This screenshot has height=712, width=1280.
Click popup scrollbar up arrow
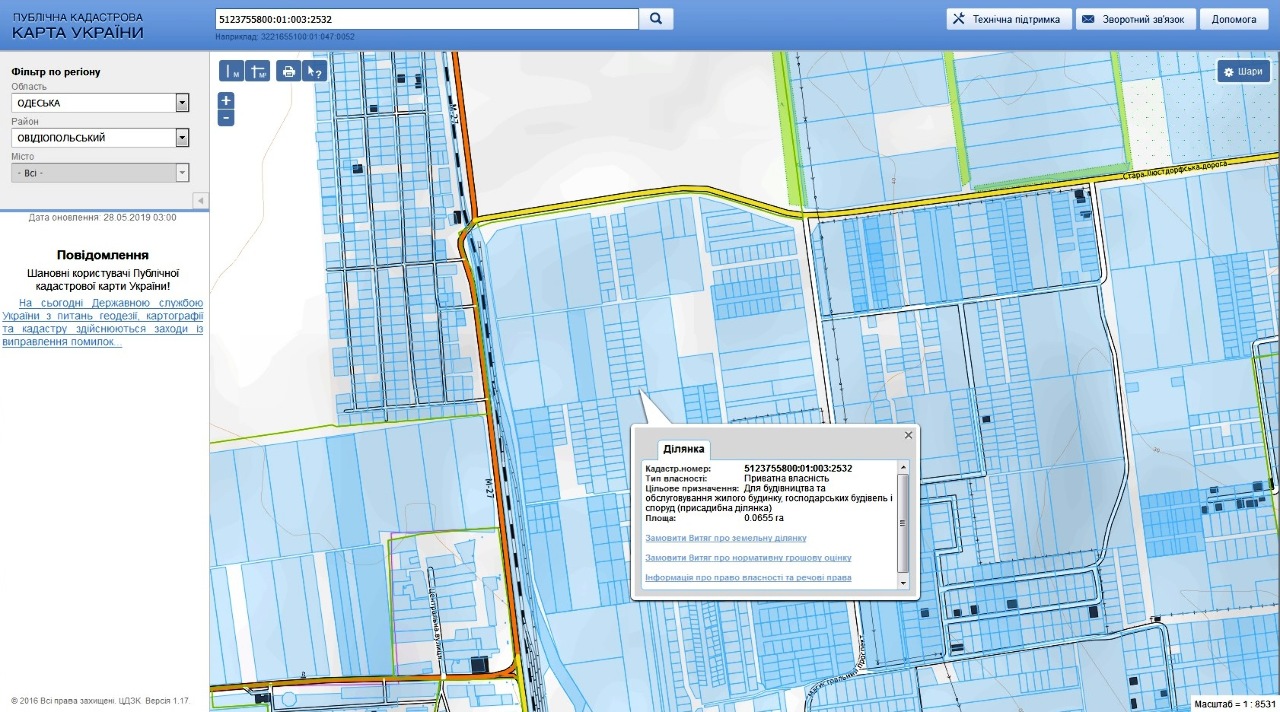tap(903, 467)
